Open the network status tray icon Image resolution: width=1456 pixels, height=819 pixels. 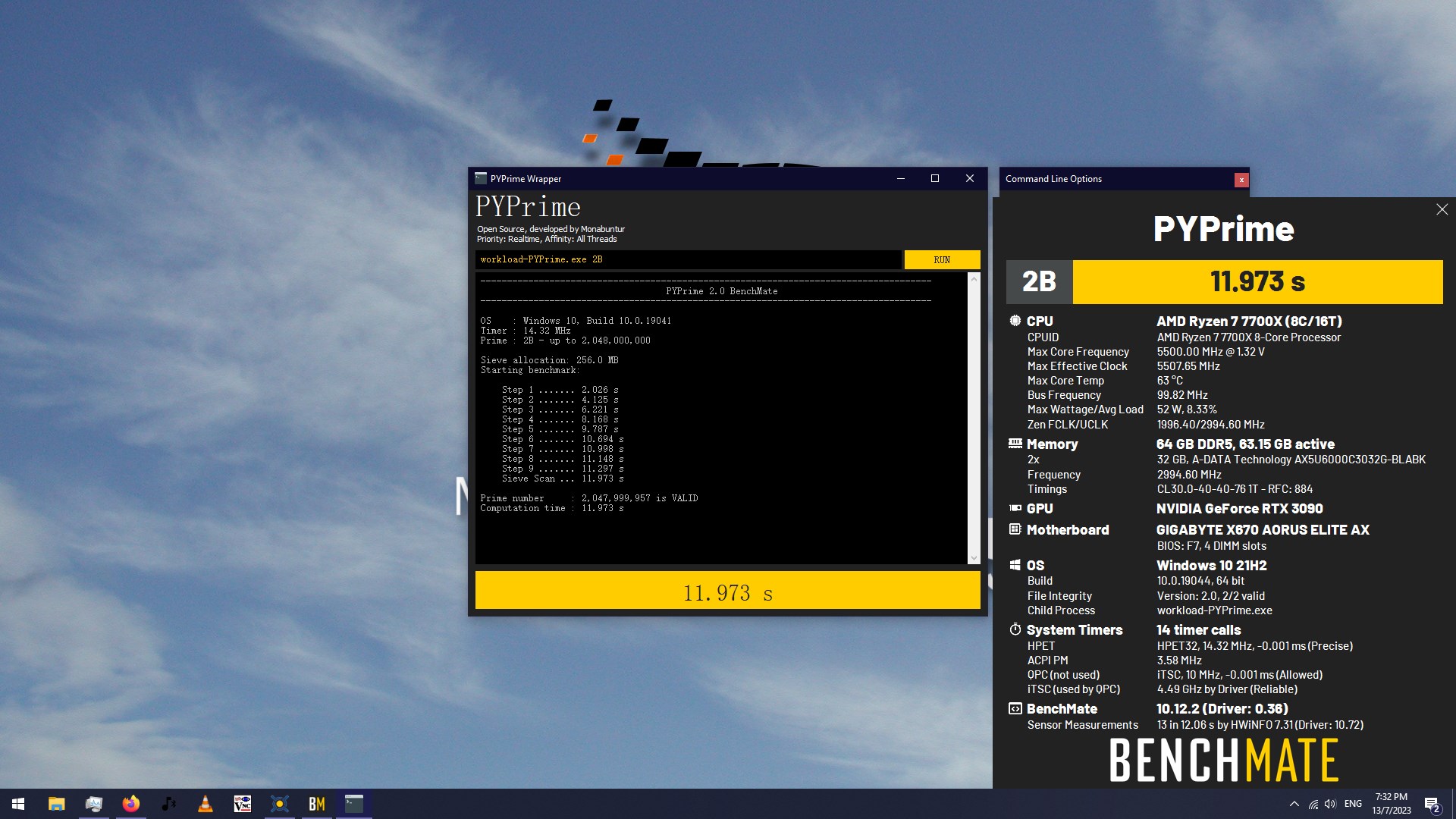click(x=1313, y=804)
